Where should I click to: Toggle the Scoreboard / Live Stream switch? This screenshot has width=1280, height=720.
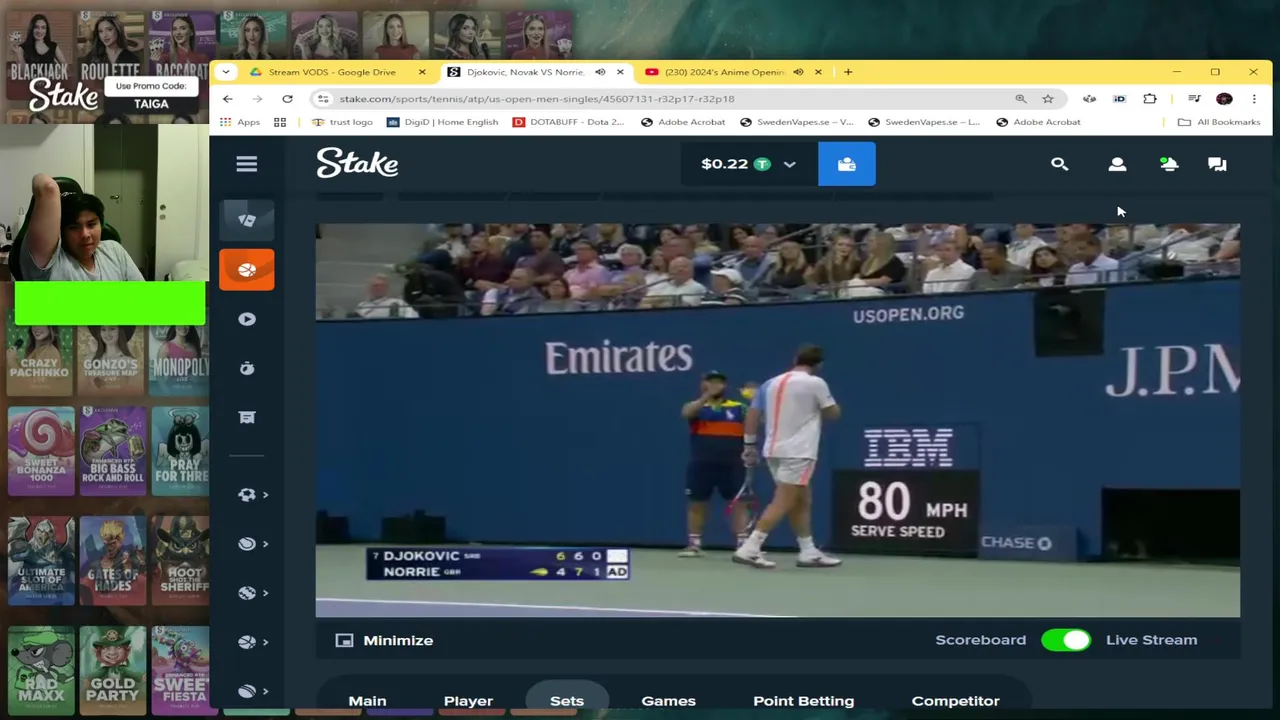click(x=1066, y=640)
